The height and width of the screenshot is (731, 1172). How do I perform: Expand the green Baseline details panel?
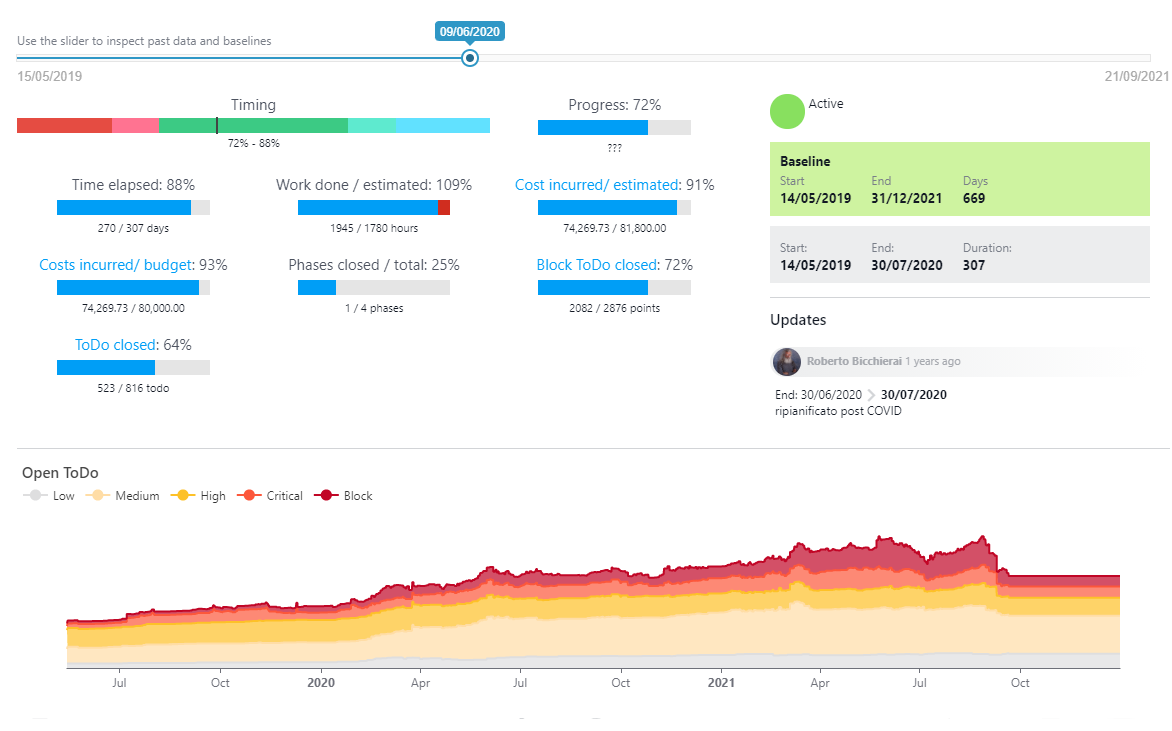coord(959,179)
